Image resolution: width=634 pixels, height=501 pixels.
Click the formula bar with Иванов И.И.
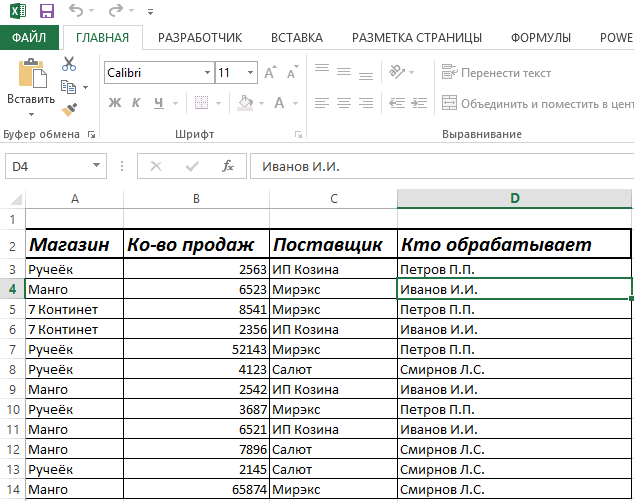442,166
